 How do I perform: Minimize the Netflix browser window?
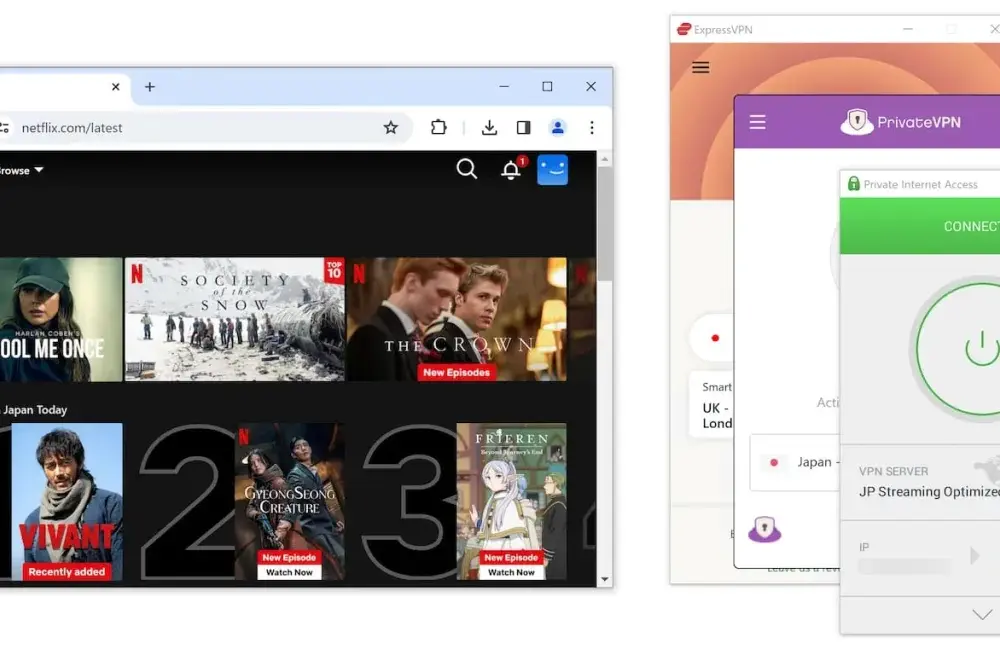coord(504,87)
